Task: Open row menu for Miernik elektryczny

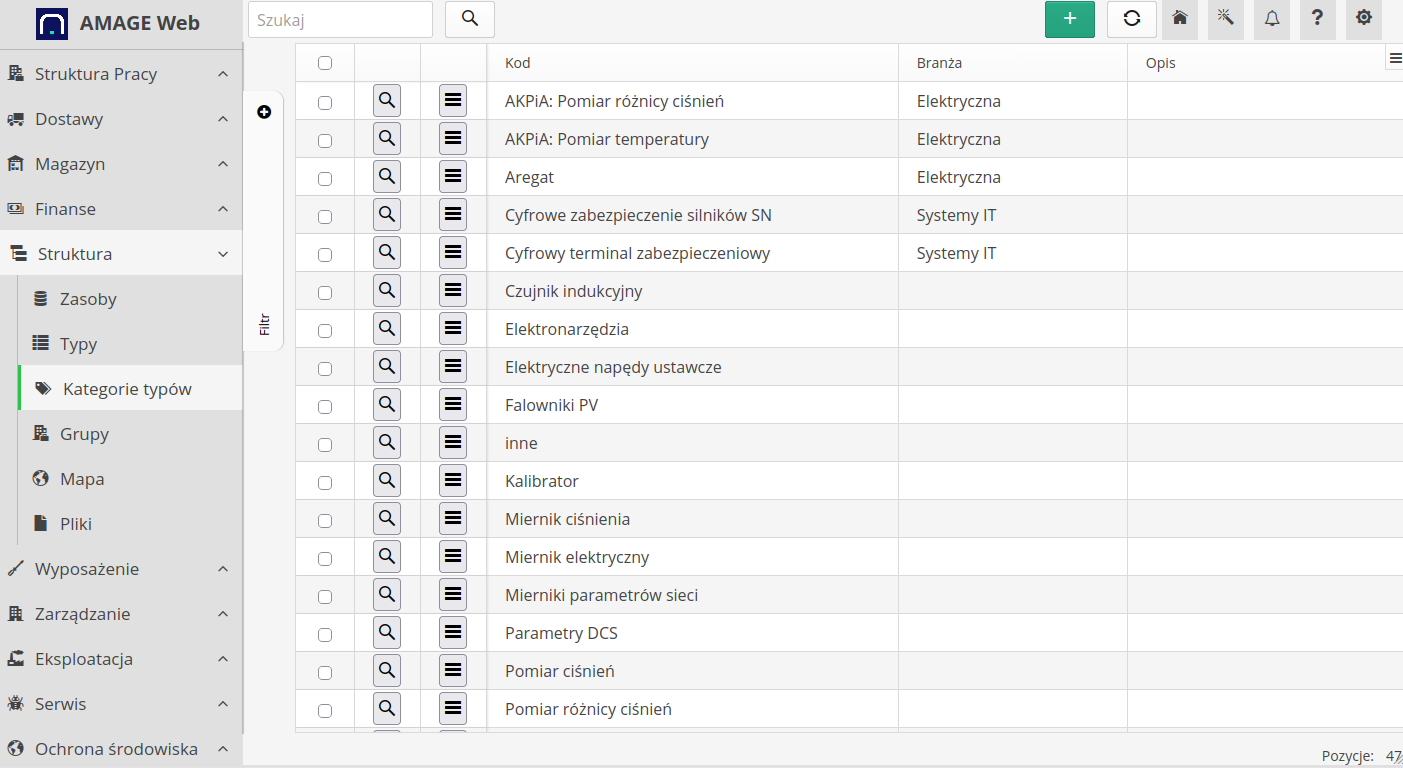Action: (x=453, y=556)
